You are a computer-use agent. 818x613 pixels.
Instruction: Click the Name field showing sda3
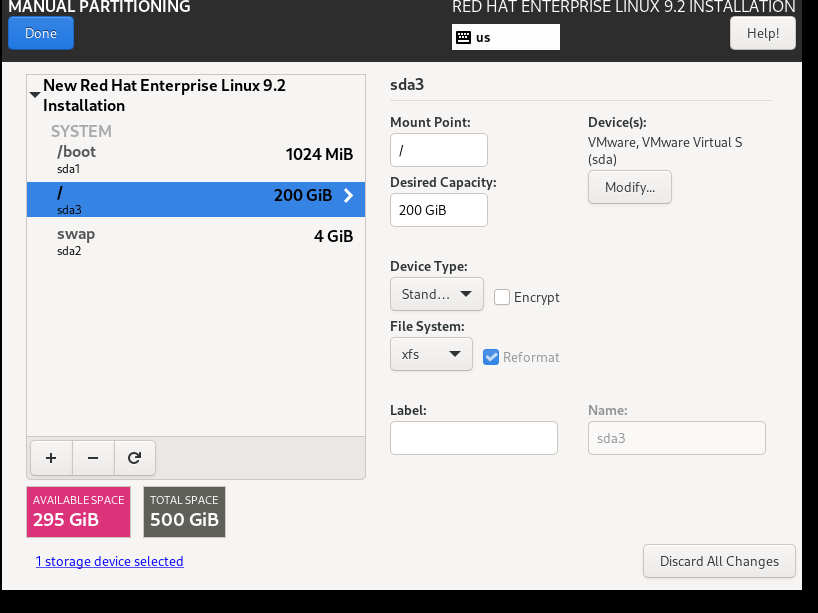tap(677, 438)
